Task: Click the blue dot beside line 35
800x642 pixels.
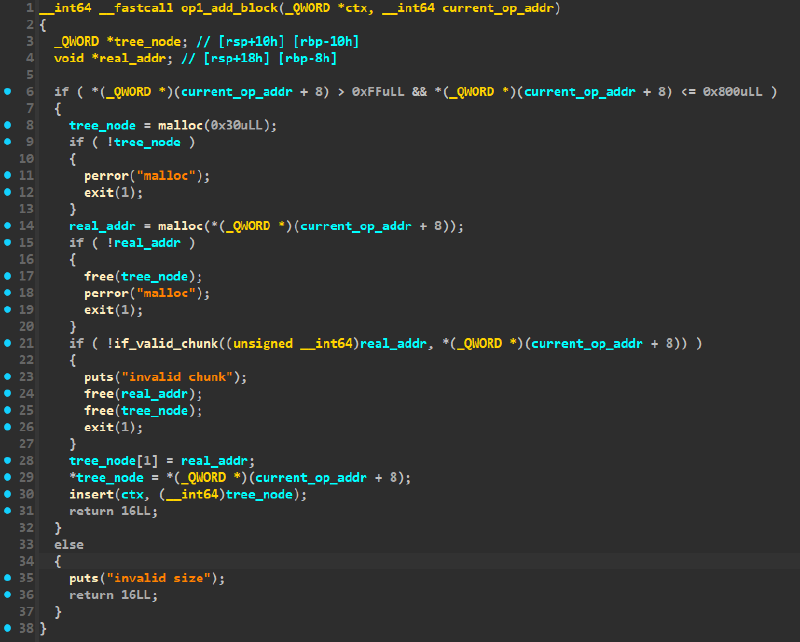Action: (8, 578)
